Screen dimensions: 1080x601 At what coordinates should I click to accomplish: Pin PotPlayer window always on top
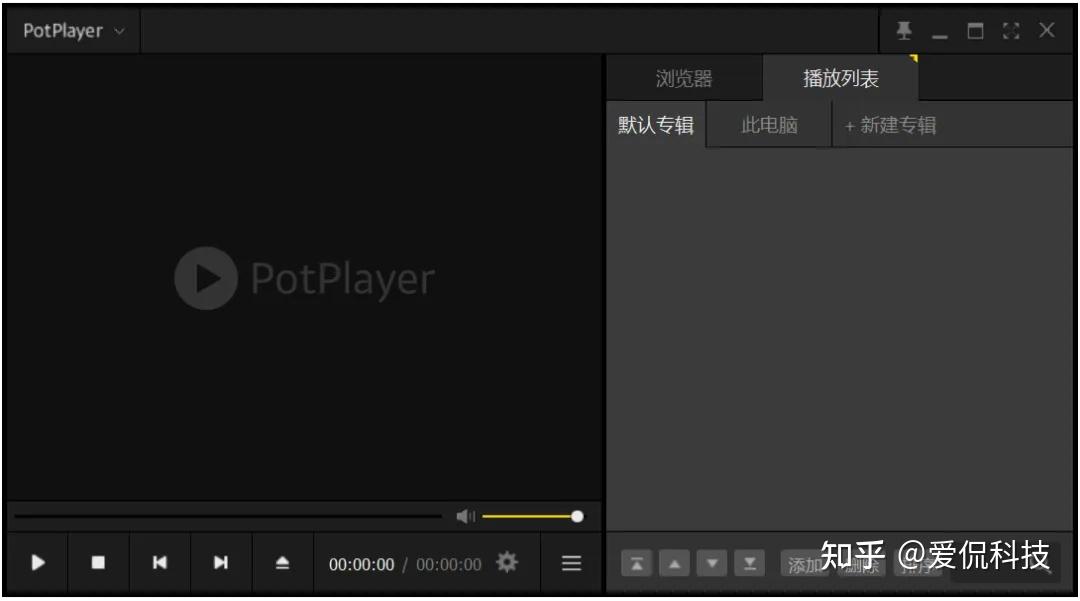click(904, 31)
